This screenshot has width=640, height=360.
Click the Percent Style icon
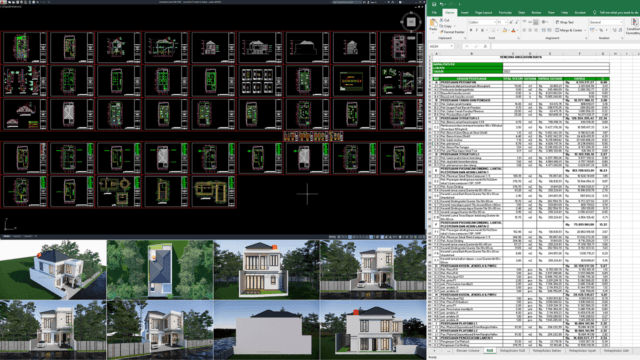pyautogui.click(x=601, y=30)
